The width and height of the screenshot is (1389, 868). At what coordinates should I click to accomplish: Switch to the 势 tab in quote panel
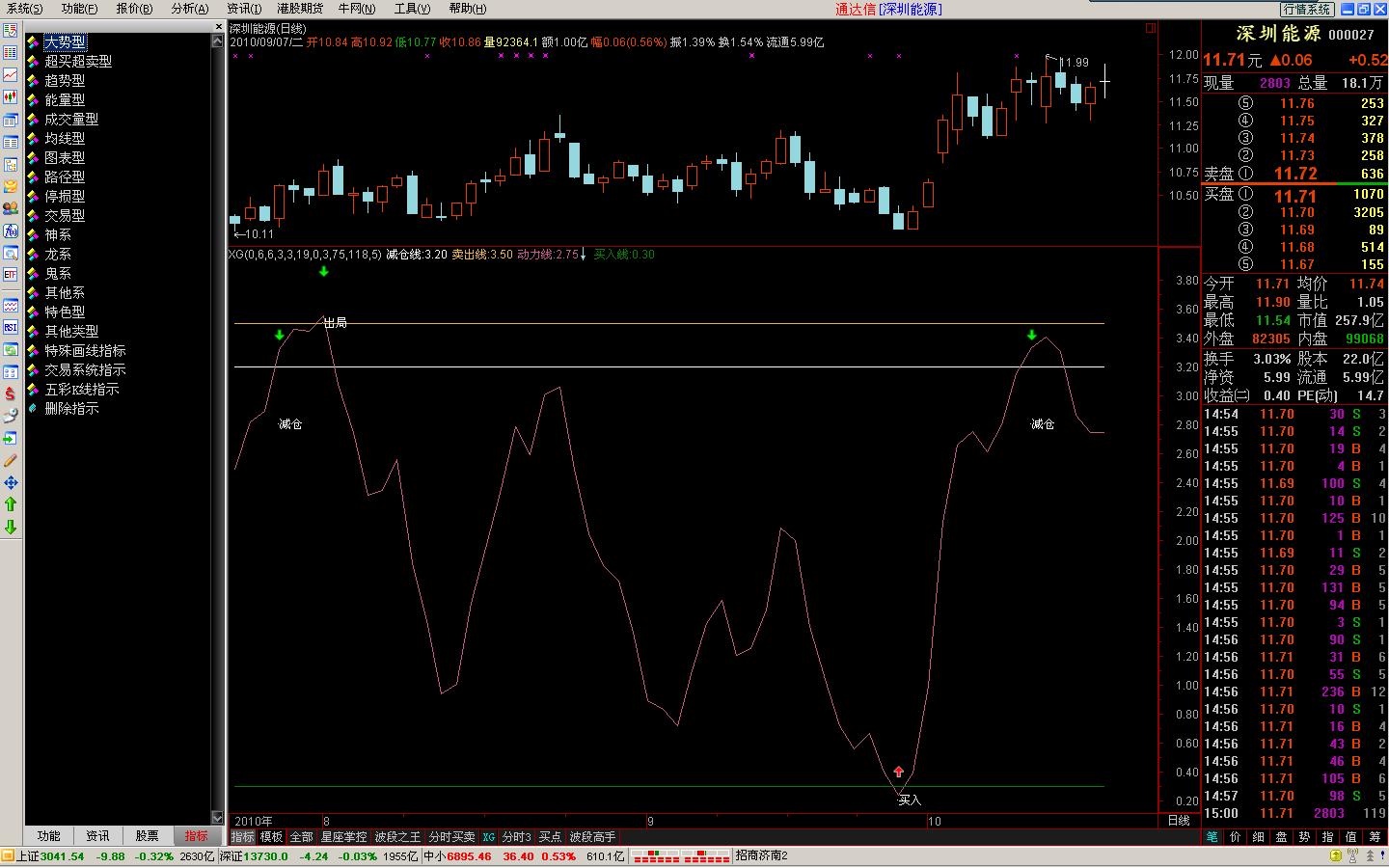[1305, 837]
